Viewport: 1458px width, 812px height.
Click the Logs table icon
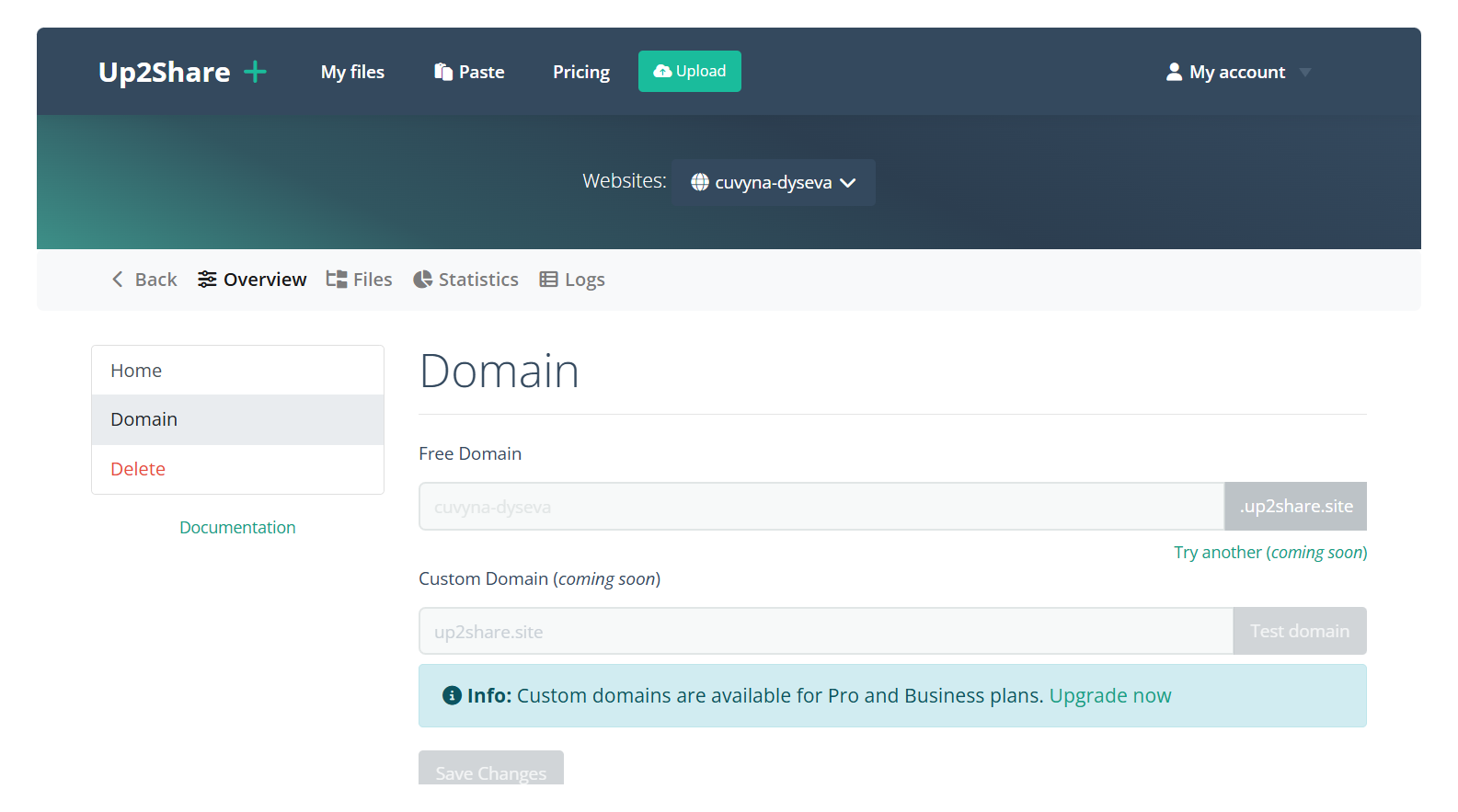548,280
